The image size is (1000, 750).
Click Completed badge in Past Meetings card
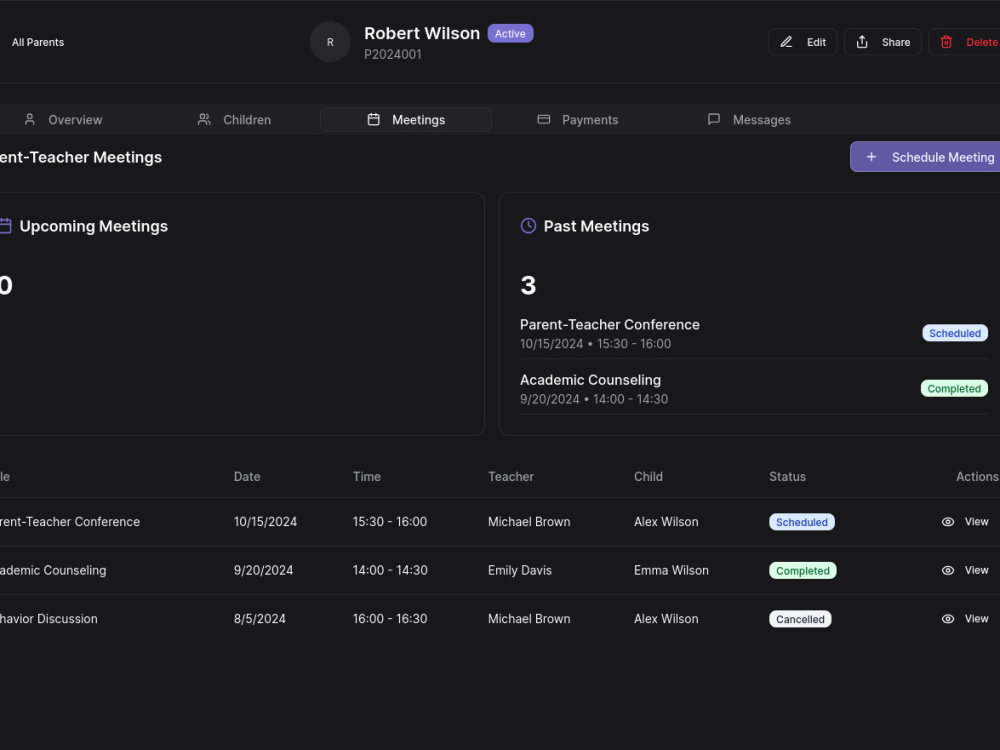(x=954, y=388)
